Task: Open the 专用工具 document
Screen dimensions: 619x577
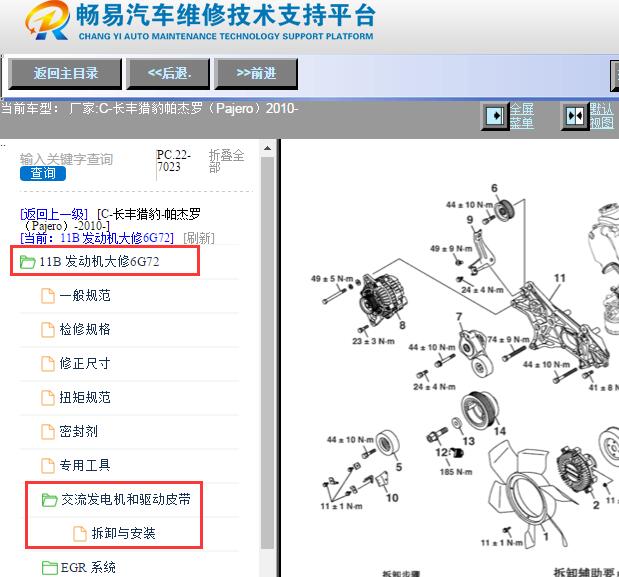Action: (85, 465)
